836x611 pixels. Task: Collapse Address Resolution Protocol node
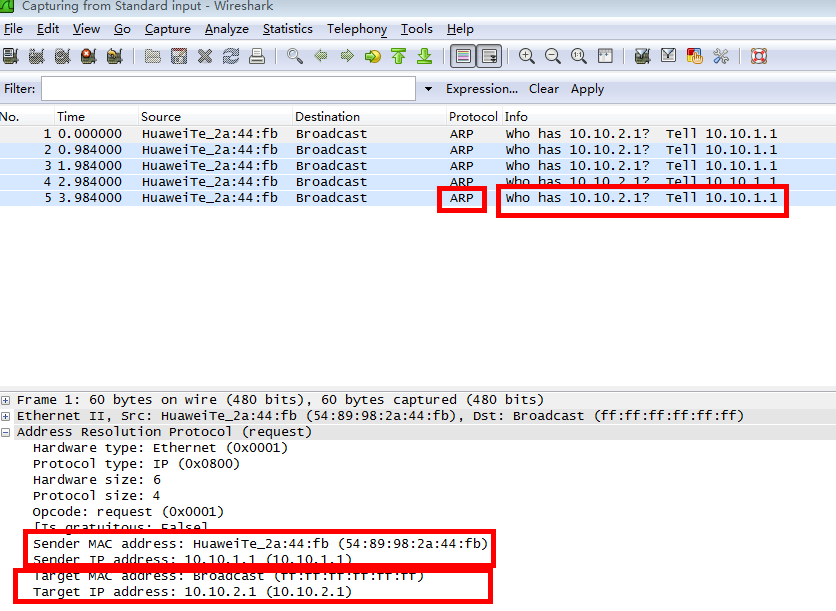pyautogui.click(x=5, y=432)
